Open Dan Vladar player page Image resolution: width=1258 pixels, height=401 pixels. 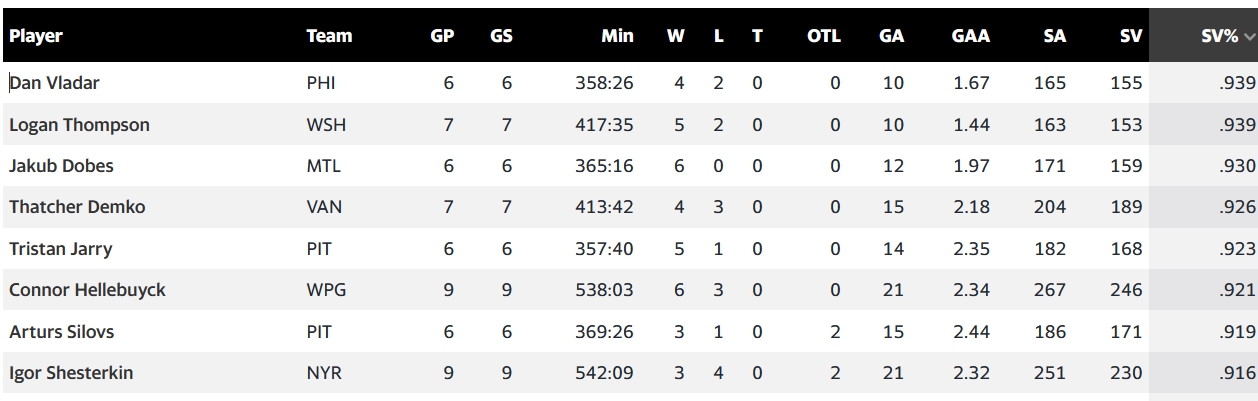[x=55, y=84]
